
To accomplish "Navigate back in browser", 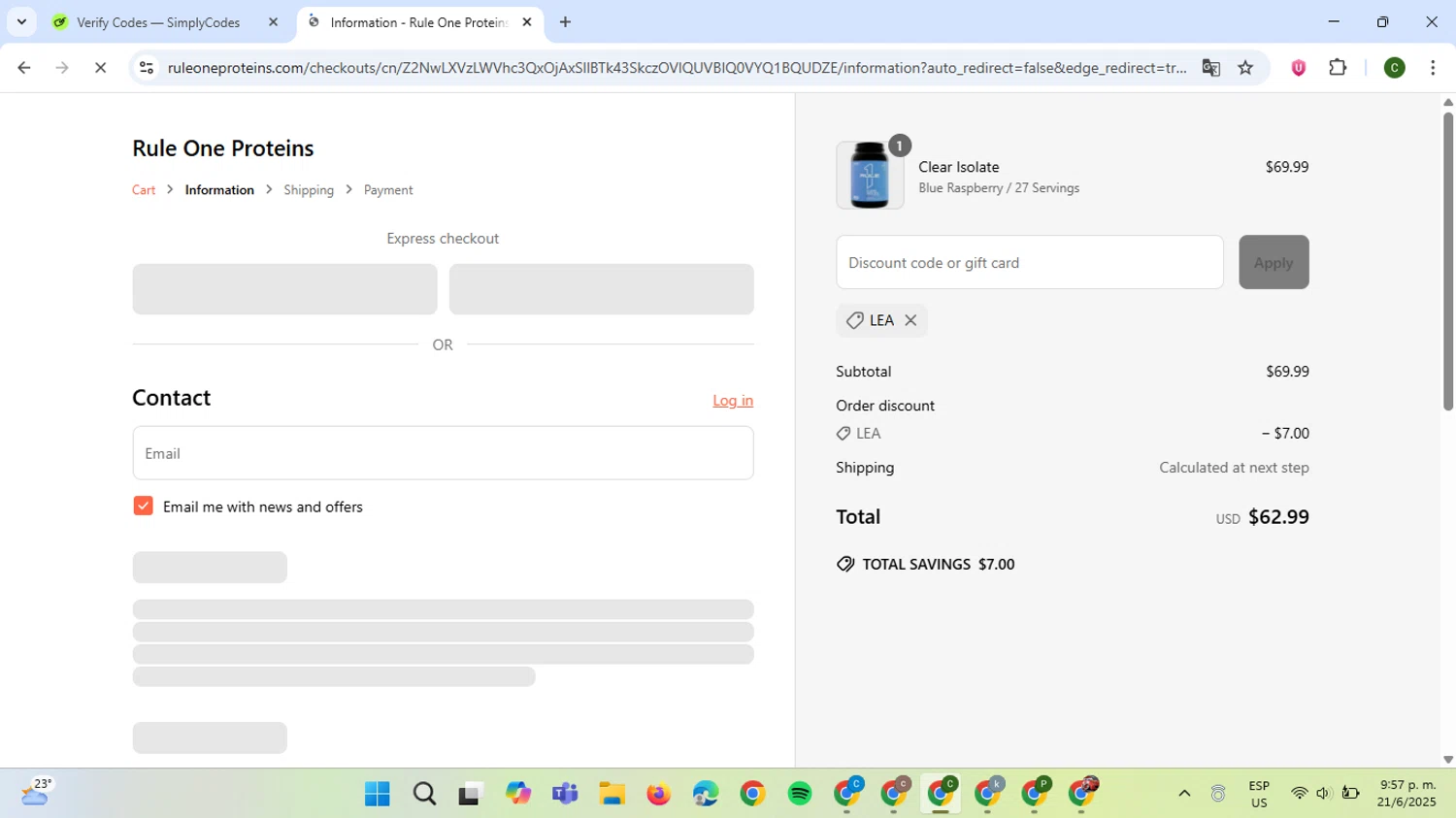I will (x=24, y=68).
